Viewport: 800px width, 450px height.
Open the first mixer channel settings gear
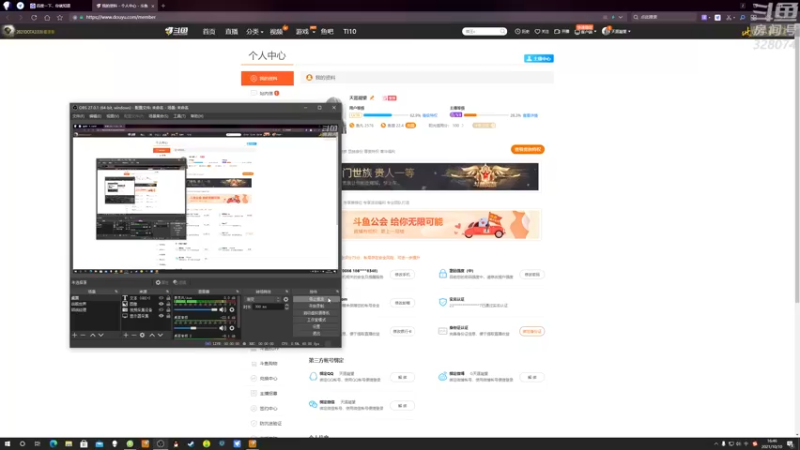click(x=232, y=310)
